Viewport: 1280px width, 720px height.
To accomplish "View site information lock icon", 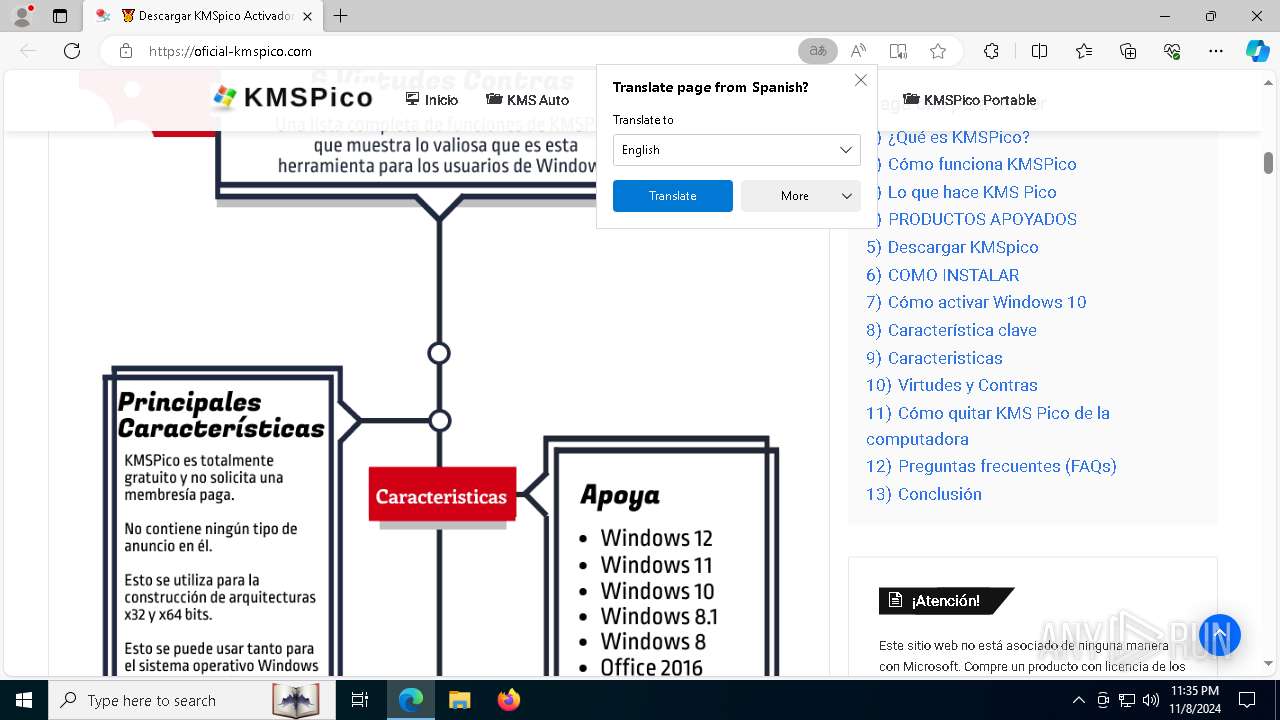I will click(x=125, y=51).
